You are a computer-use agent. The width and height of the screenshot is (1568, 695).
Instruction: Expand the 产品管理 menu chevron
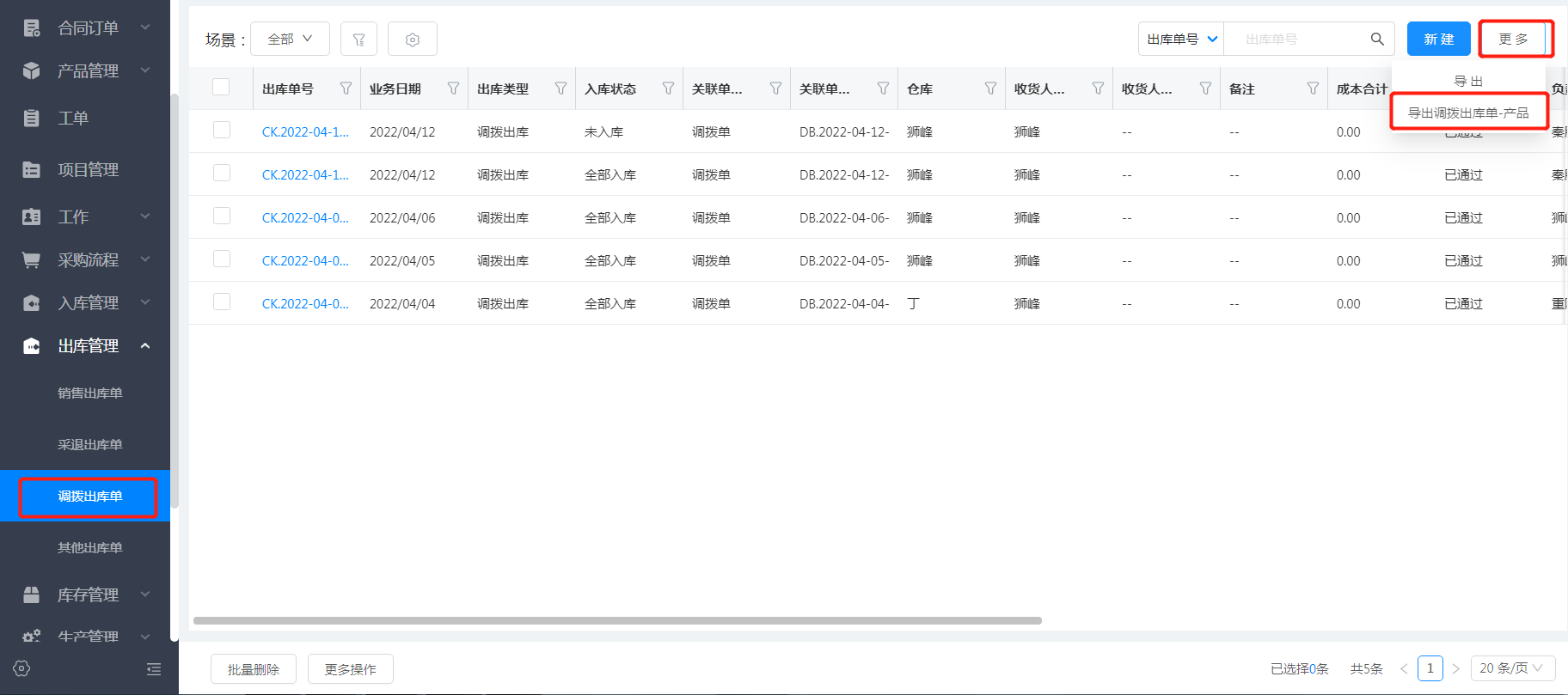click(x=145, y=70)
